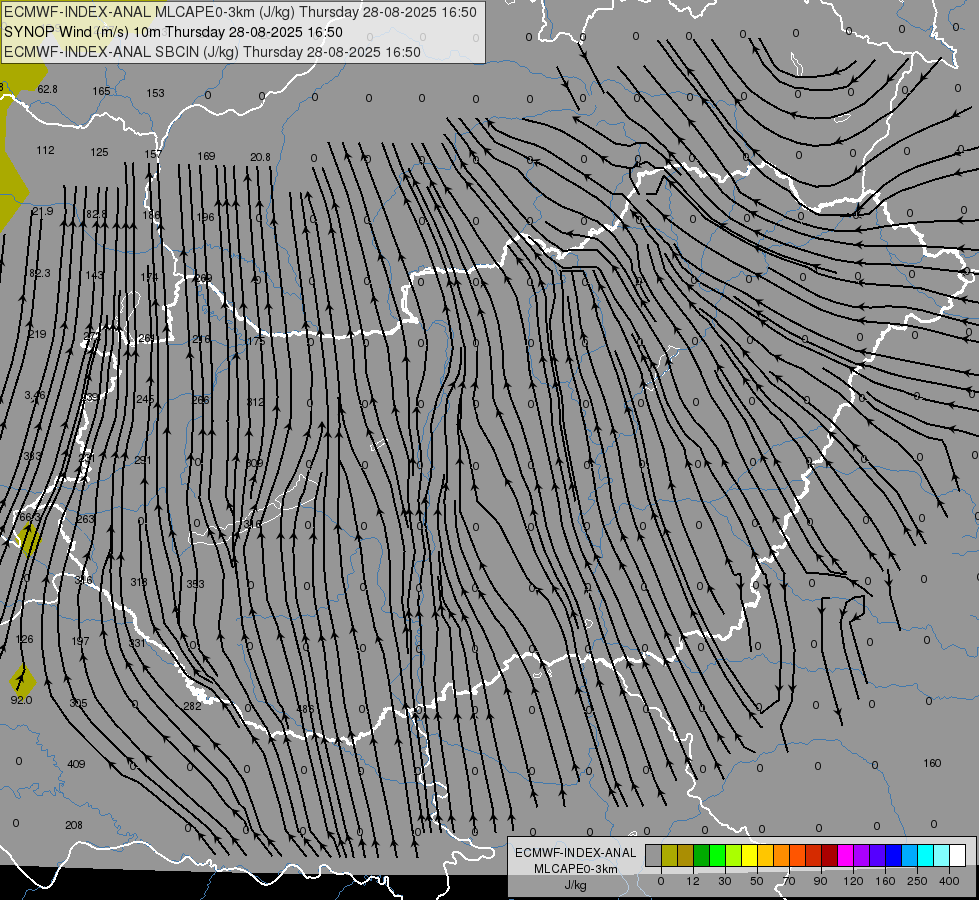Click the legend scale value 90
Viewport: 979px width, 900px height.
pos(820,881)
